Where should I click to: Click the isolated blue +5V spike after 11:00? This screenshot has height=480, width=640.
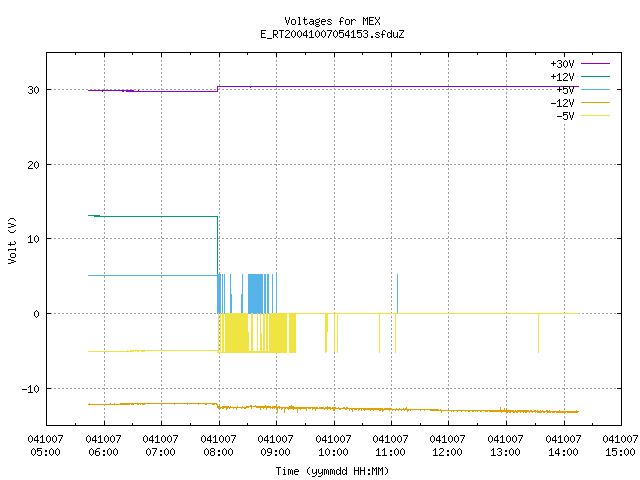(398, 294)
